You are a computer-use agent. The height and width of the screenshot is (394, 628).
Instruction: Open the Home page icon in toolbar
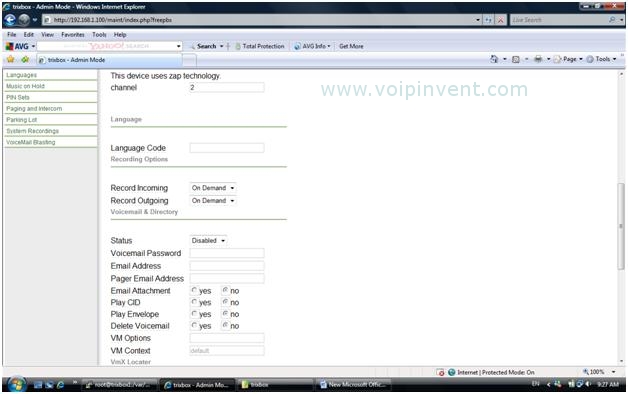pos(494,59)
